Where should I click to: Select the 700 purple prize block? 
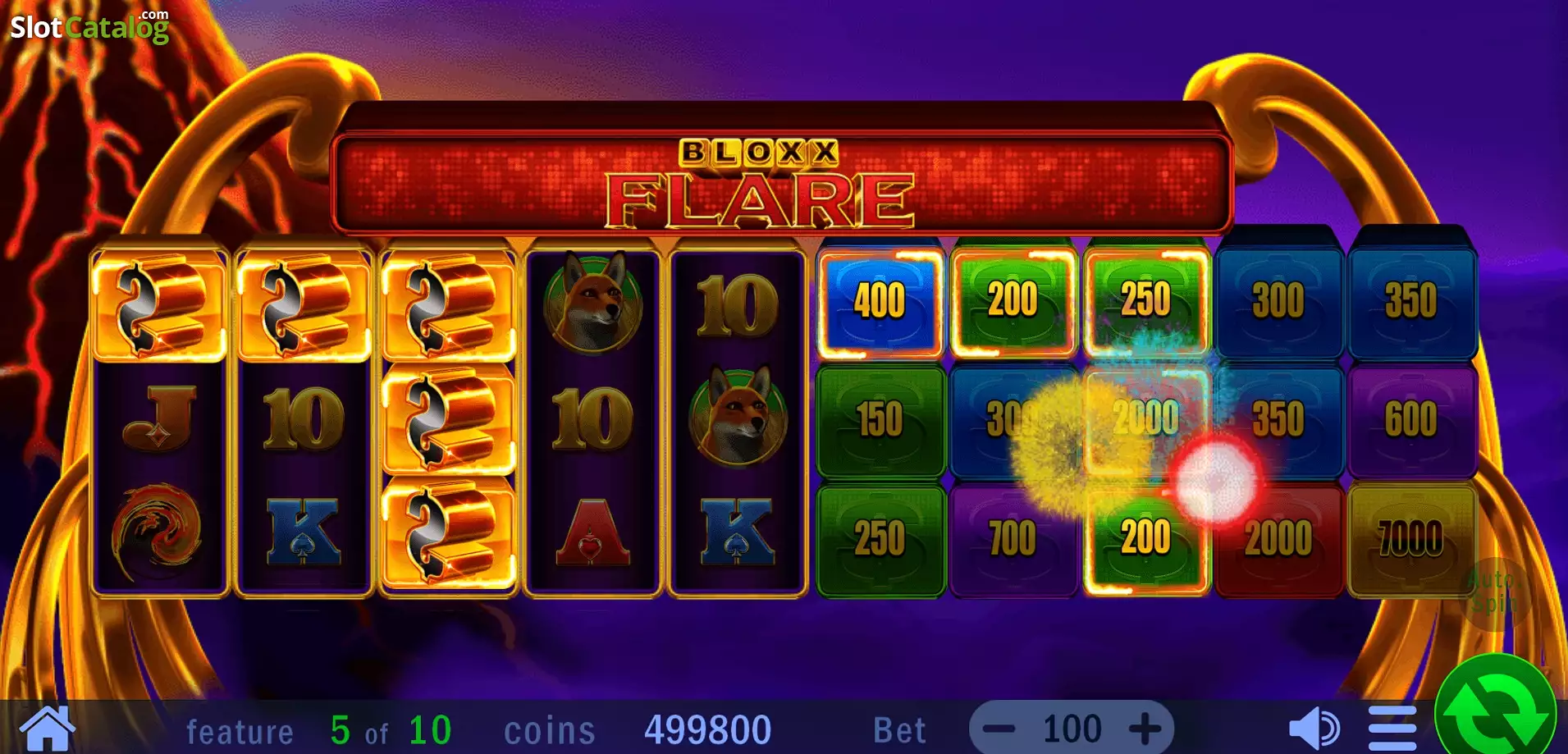1013,539
